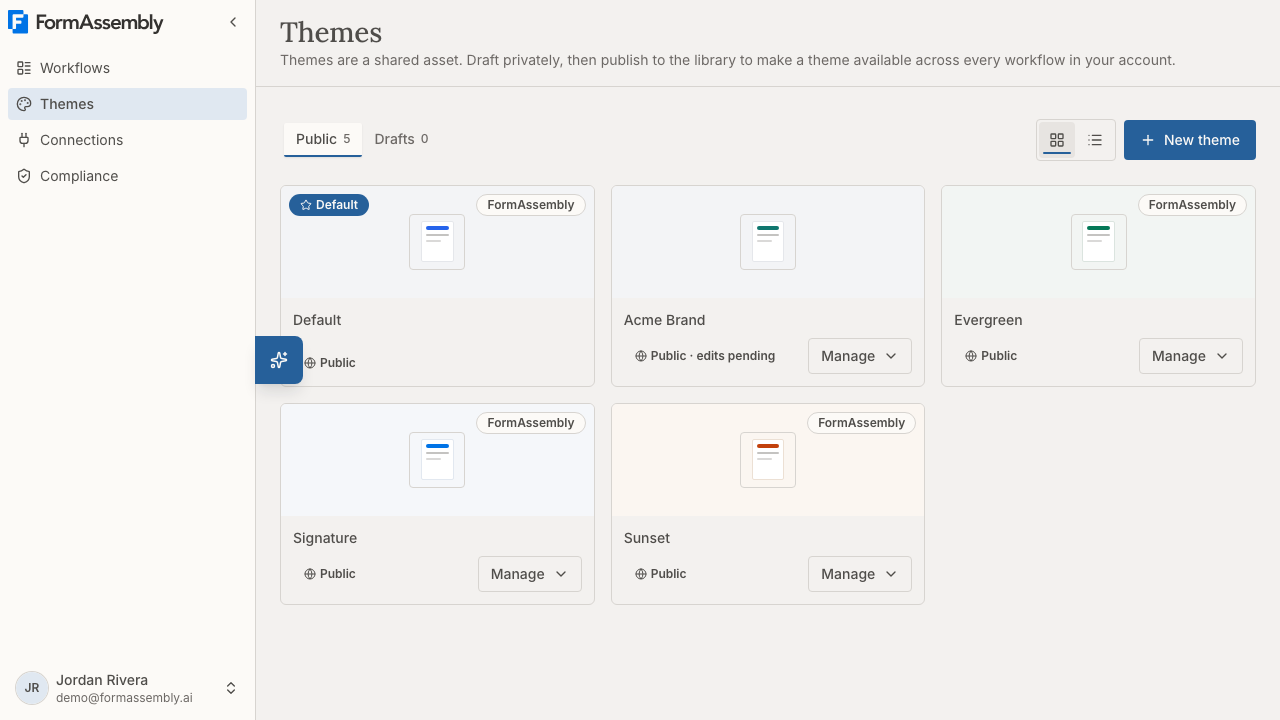The height and width of the screenshot is (720, 1280).
Task: Click the globe icon on Evergreen card
Action: coord(971,356)
